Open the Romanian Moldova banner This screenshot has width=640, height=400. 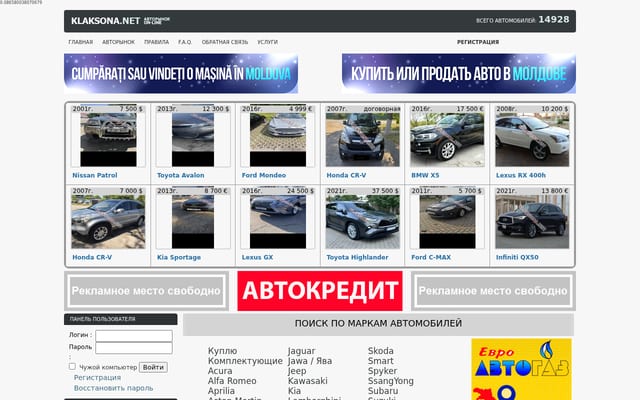click(x=181, y=73)
